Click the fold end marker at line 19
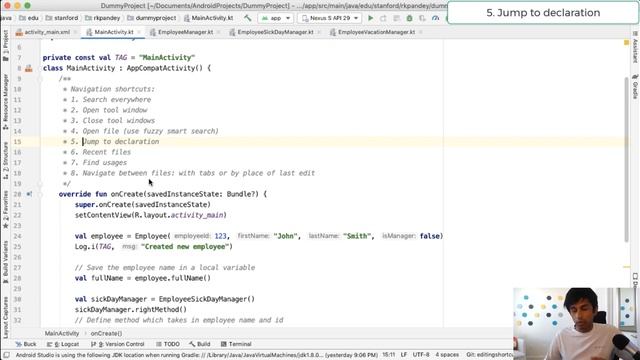The width and height of the screenshot is (640, 360). point(40,184)
